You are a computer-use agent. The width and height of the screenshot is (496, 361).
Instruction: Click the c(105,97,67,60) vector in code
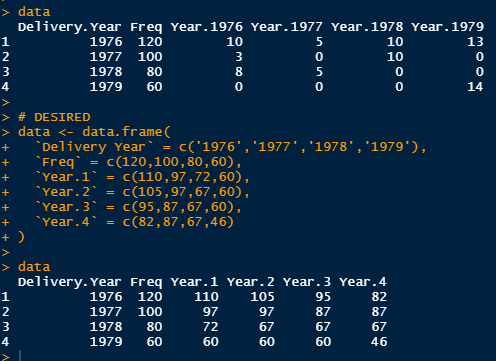click(182, 192)
